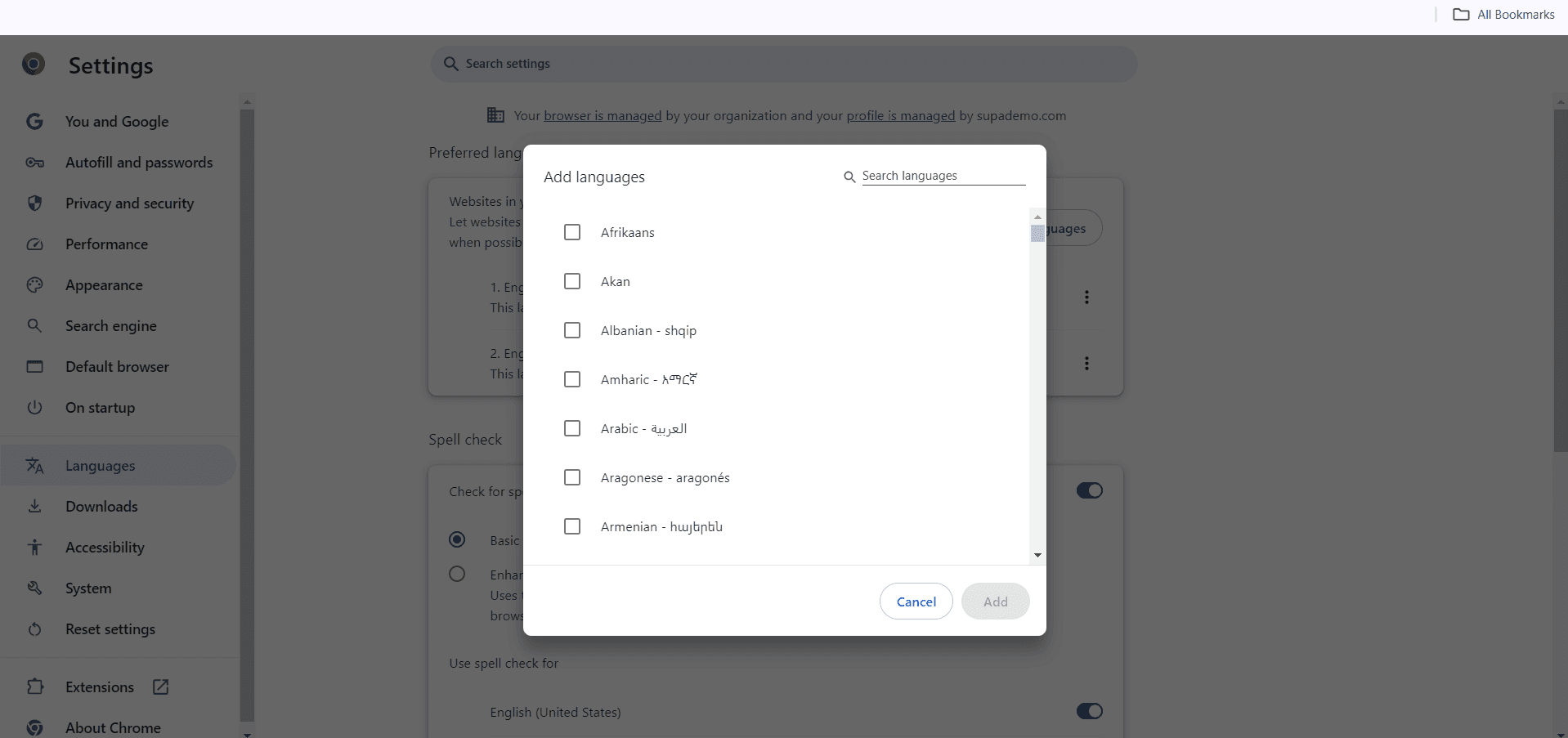The image size is (1568, 738).
Task: Open the second language's three-dot menu
Action: coord(1087,363)
